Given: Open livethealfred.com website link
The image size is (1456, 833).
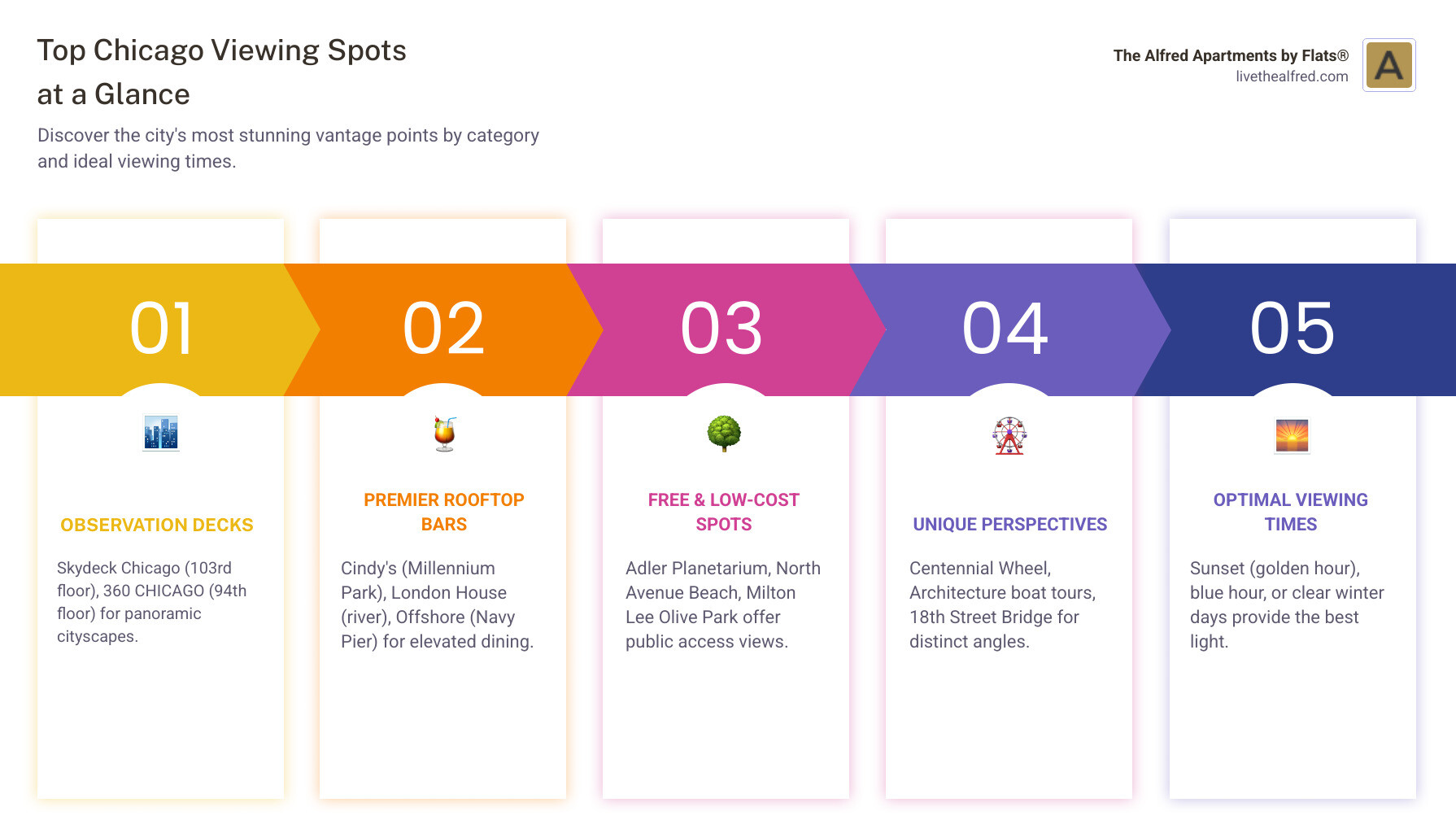Looking at the screenshot, I should [x=1291, y=76].
